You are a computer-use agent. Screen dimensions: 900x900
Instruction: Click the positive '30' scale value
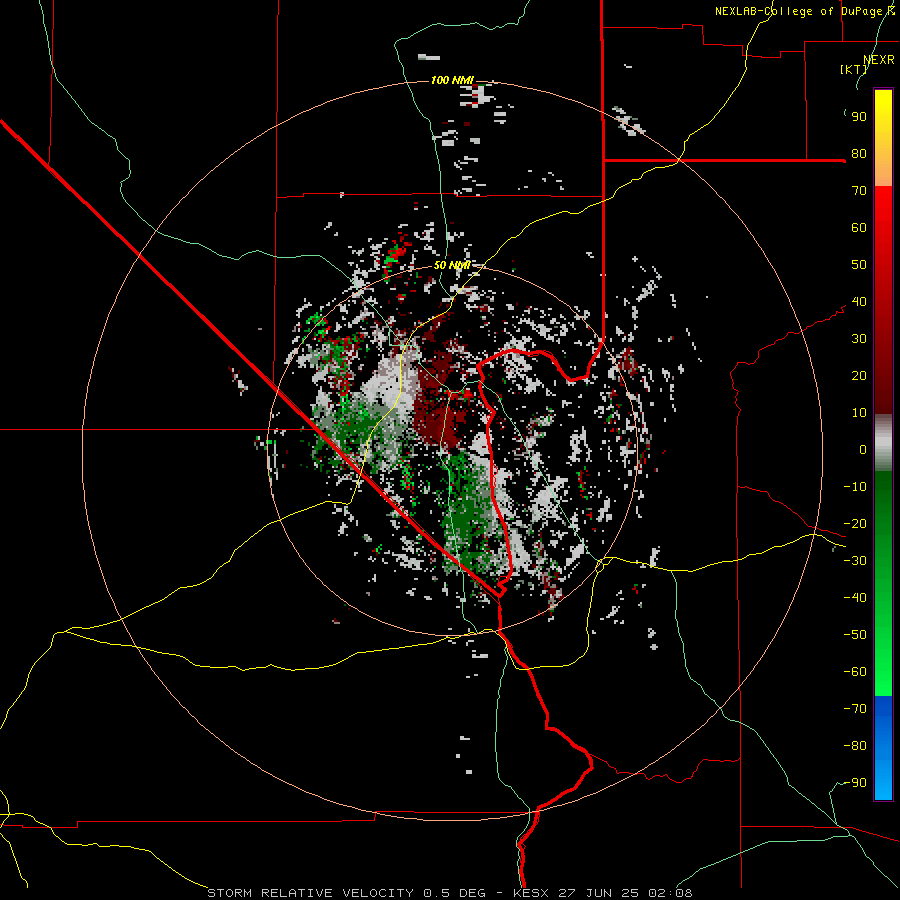coord(859,339)
